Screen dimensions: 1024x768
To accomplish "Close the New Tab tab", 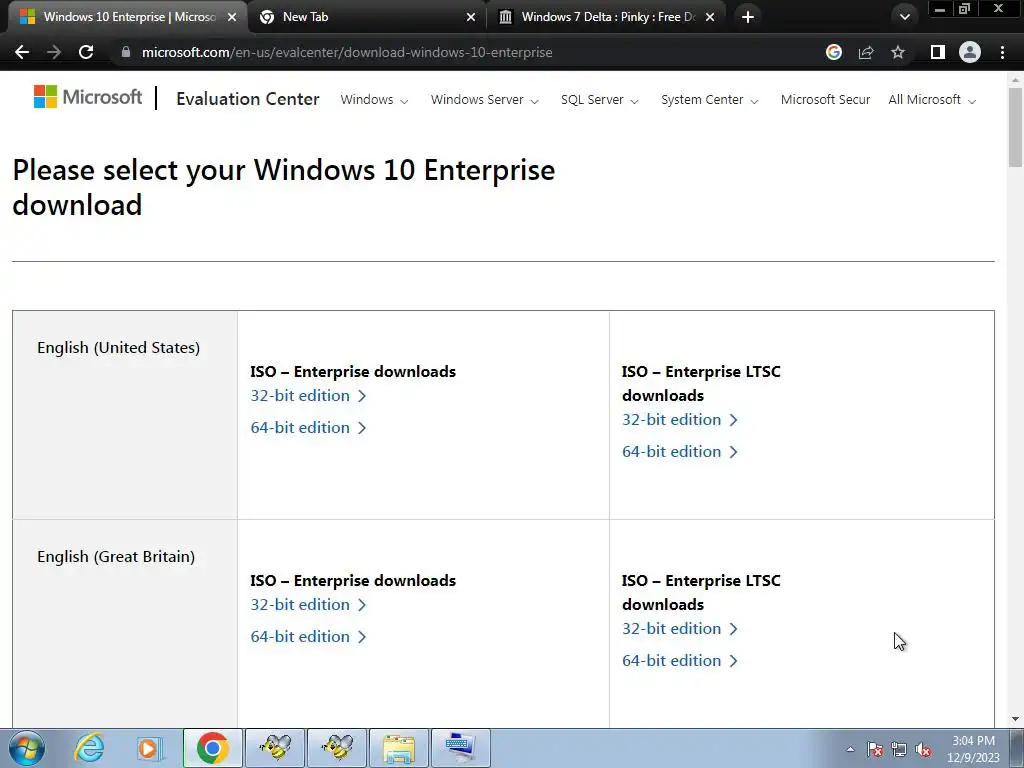I will point(471,17).
